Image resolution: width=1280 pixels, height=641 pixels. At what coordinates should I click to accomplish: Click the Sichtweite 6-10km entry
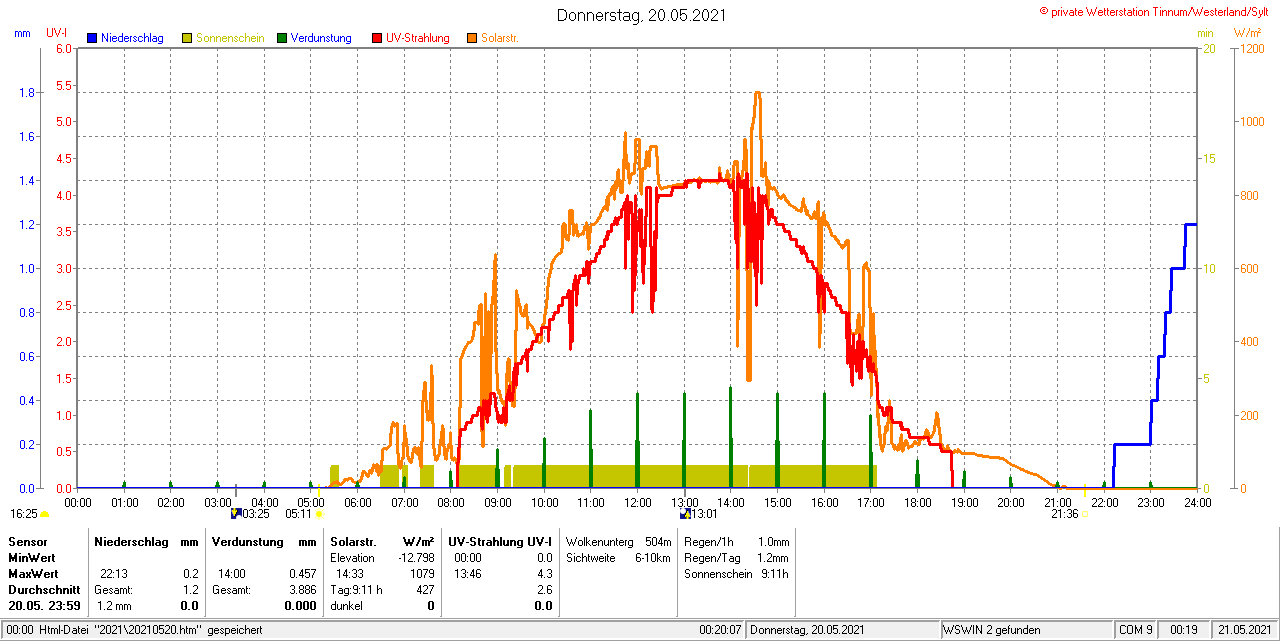pyautogui.click(x=618, y=557)
